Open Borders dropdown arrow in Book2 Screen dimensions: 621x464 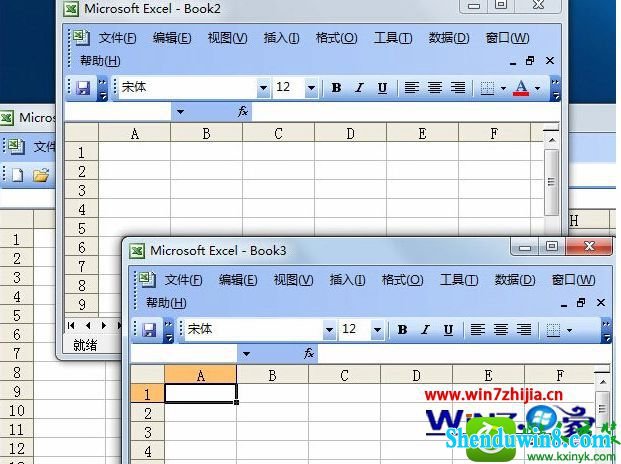coord(503,88)
